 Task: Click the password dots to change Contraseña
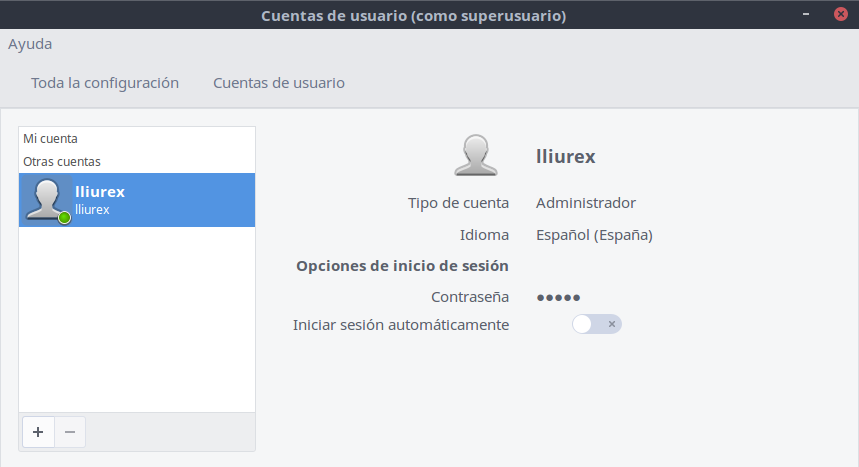tap(558, 297)
